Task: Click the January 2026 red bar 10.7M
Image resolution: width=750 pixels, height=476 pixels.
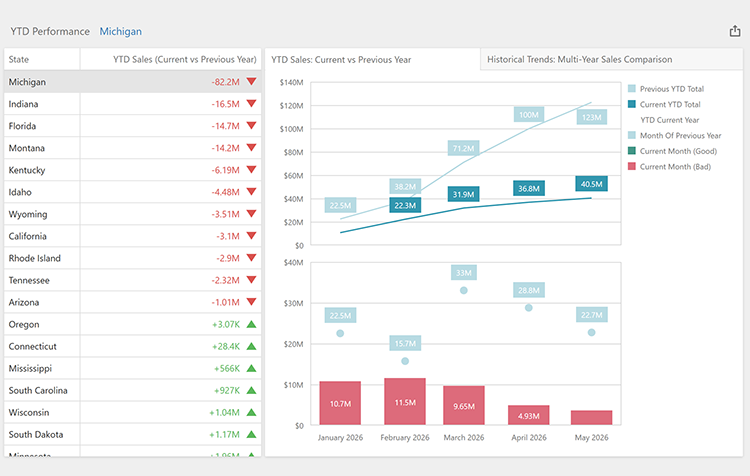Action: click(x=340, y=403)
